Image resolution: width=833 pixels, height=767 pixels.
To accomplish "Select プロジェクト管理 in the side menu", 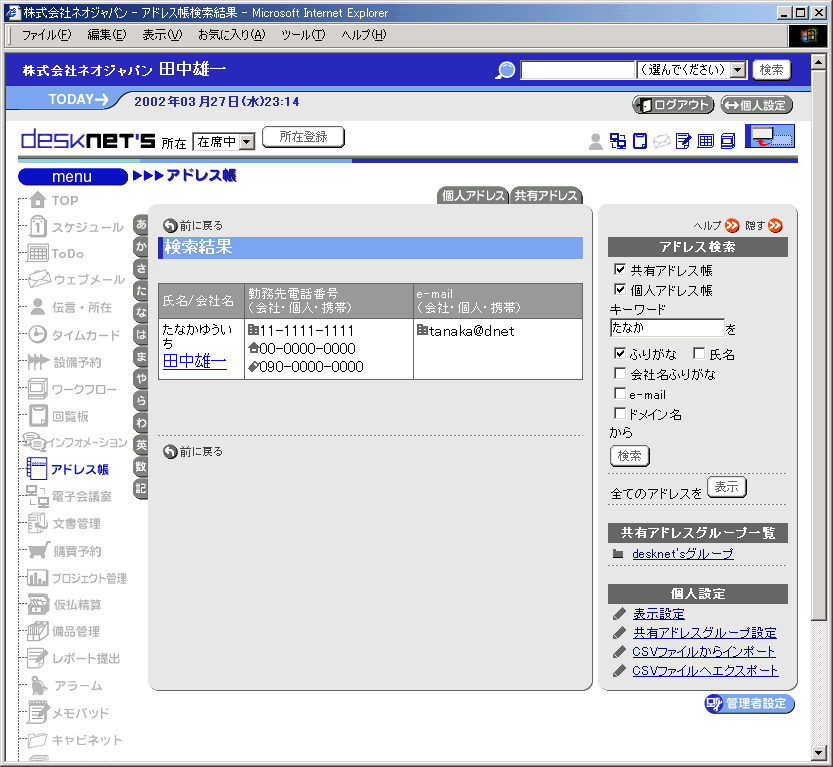I will (77, 578).
